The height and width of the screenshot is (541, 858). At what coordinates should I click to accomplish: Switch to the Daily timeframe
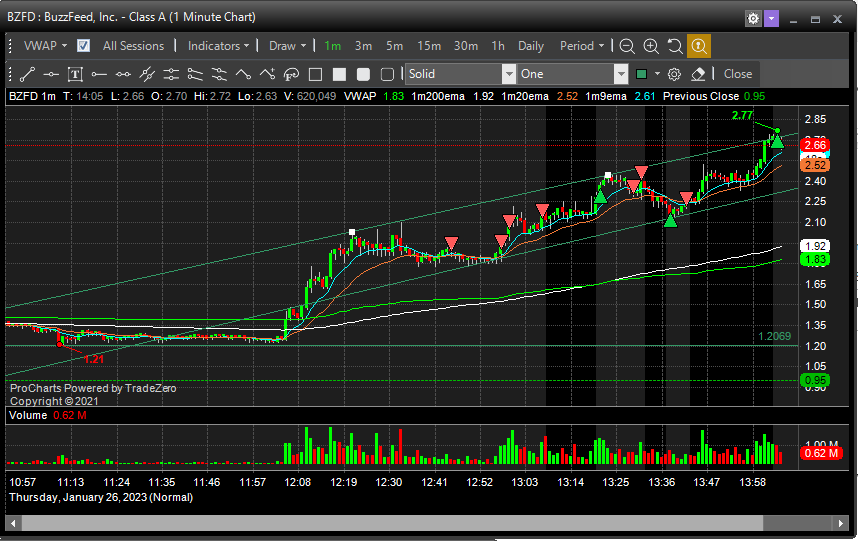click(531, 46)
